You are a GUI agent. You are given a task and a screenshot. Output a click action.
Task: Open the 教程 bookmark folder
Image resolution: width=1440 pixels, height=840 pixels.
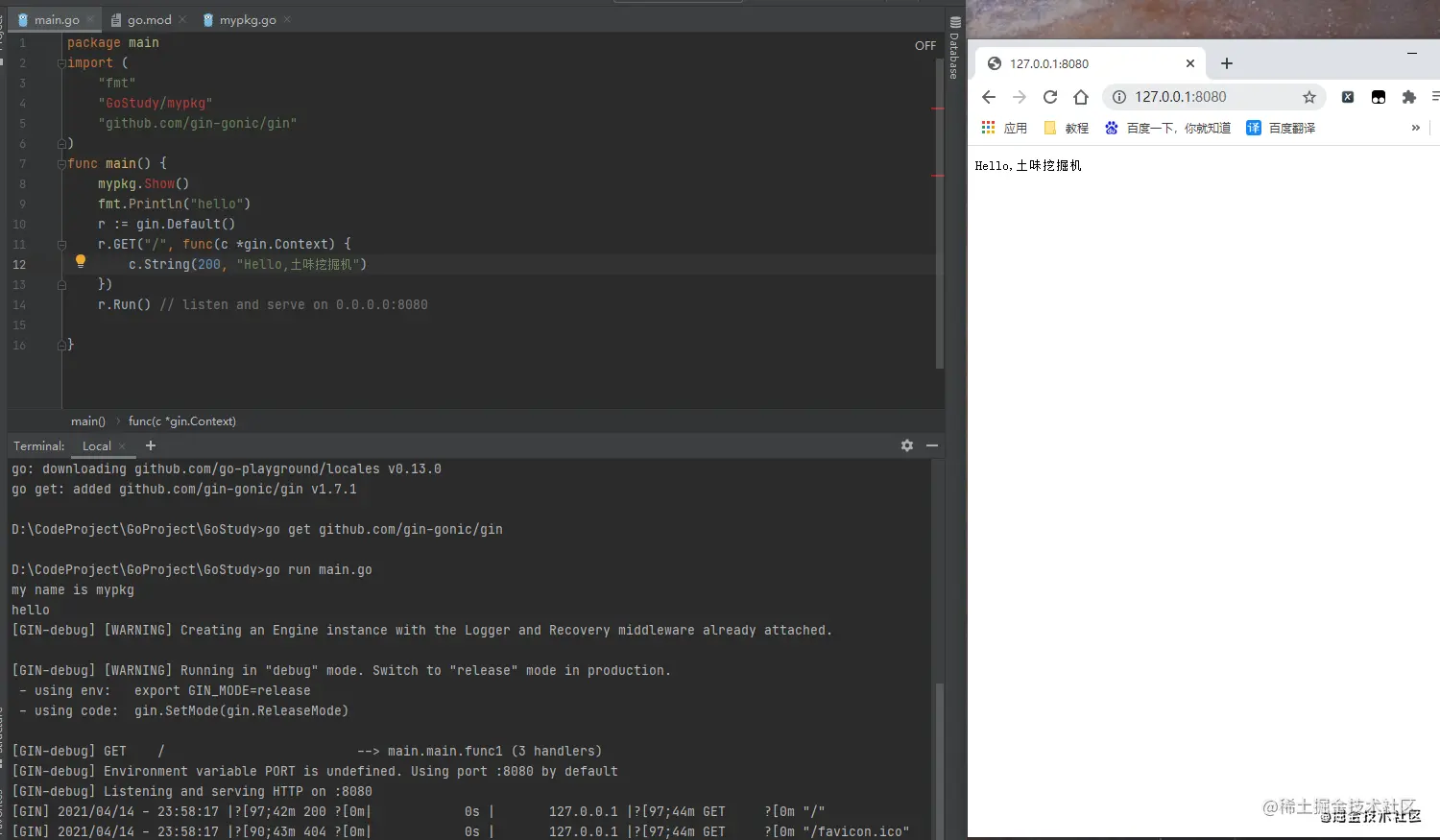click(x=1066, y=128)
